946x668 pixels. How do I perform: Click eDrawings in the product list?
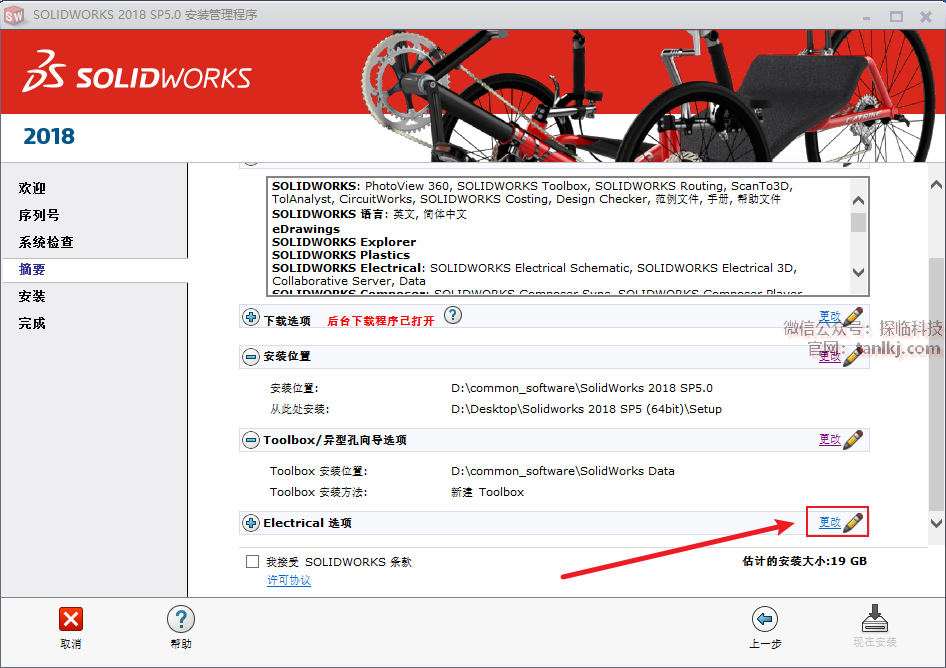(306, 229)
